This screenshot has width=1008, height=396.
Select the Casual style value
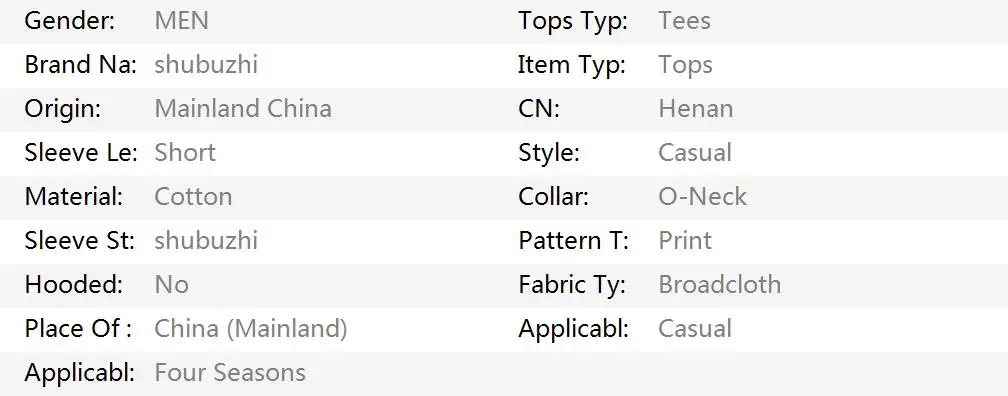tap(695, 152)
